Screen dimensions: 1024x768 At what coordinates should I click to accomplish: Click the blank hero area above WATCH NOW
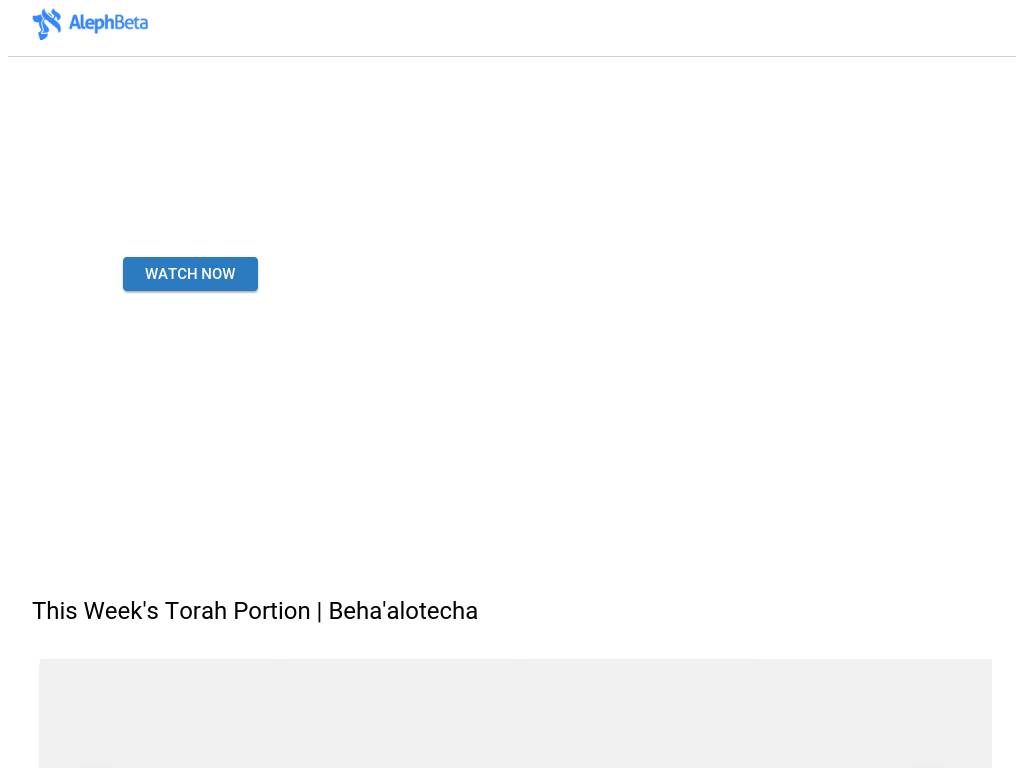click(x=190, y=160)
